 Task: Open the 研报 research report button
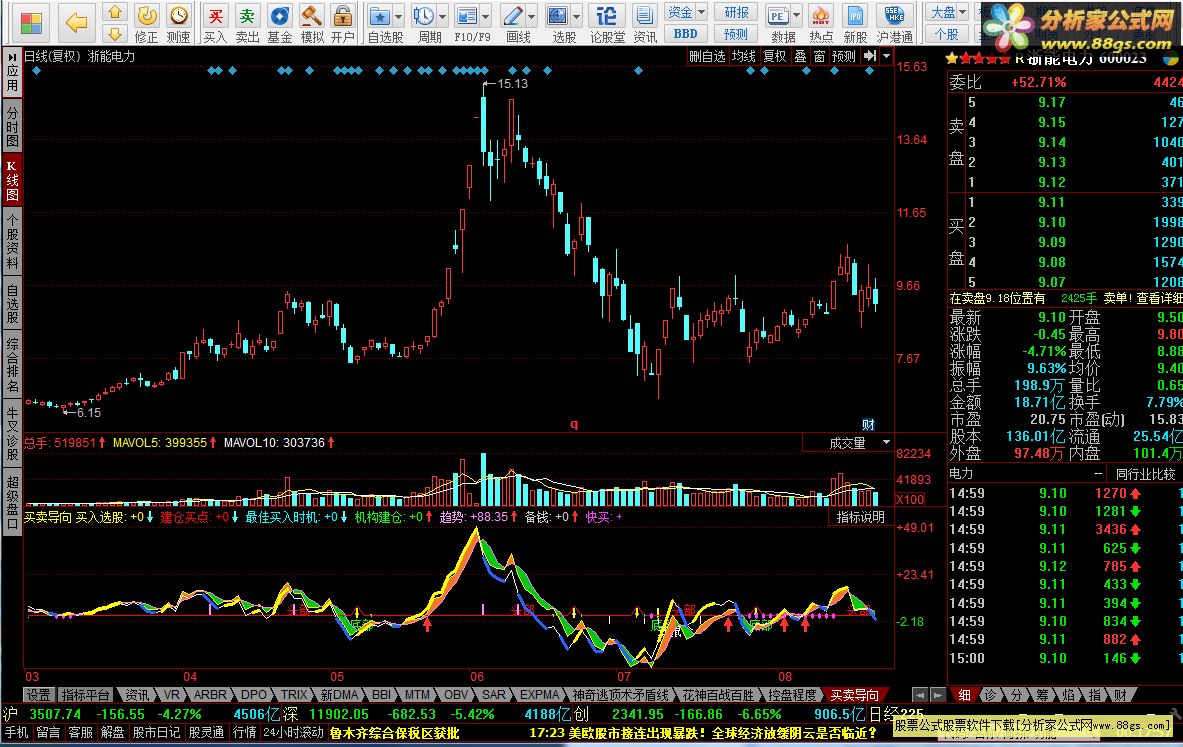click(736, 12)
